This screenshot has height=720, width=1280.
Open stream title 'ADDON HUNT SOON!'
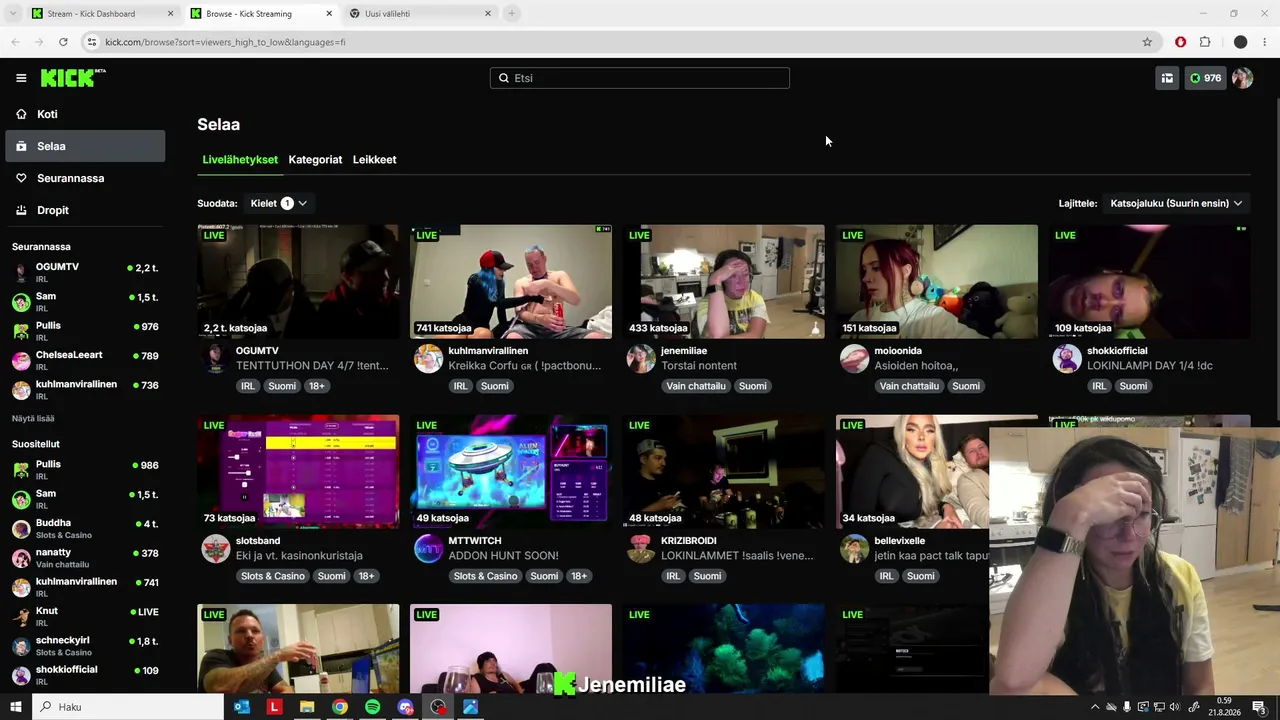pyautogui.click(x=503, y=556)
